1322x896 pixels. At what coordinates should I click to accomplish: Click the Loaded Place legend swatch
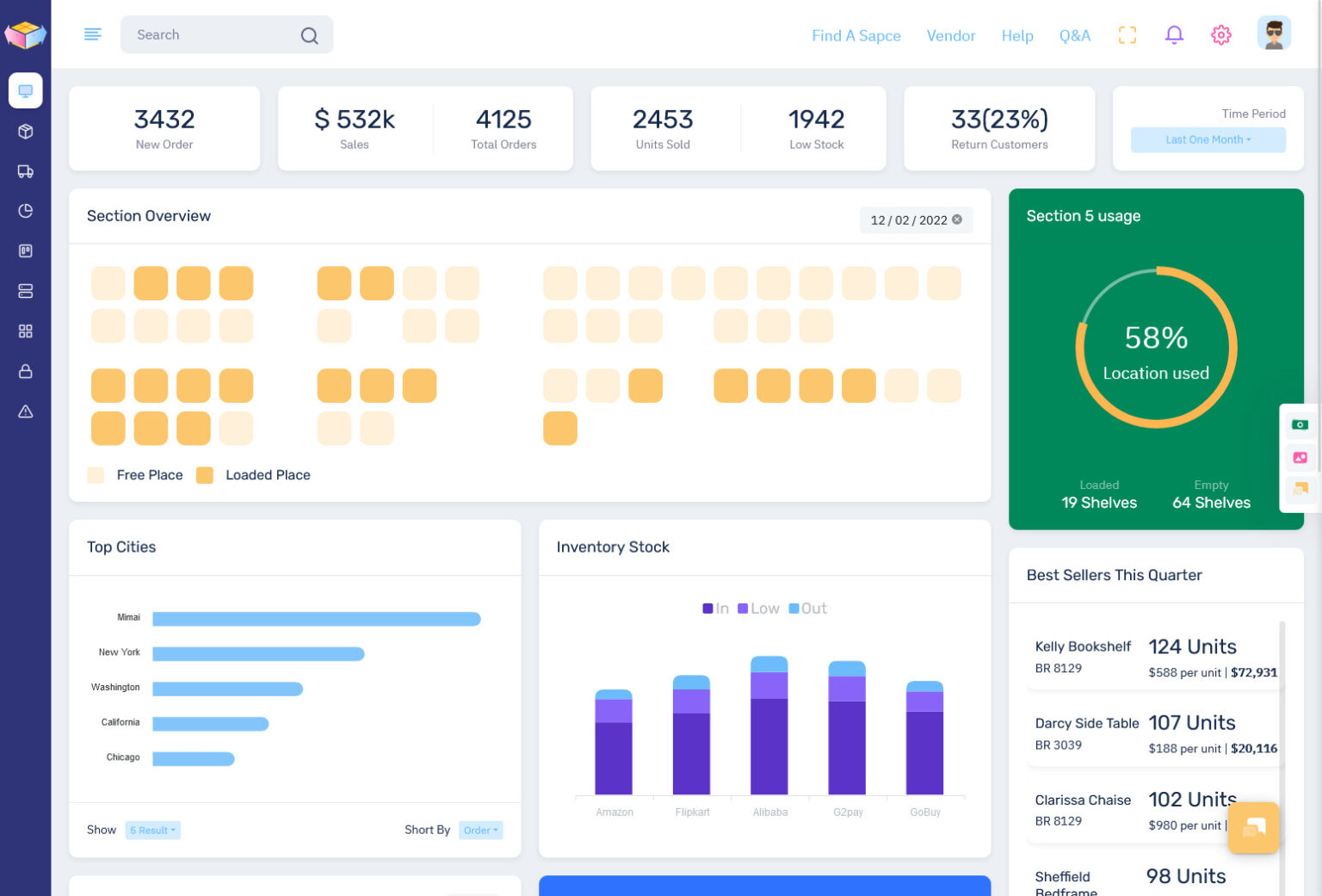pos(205,475)
